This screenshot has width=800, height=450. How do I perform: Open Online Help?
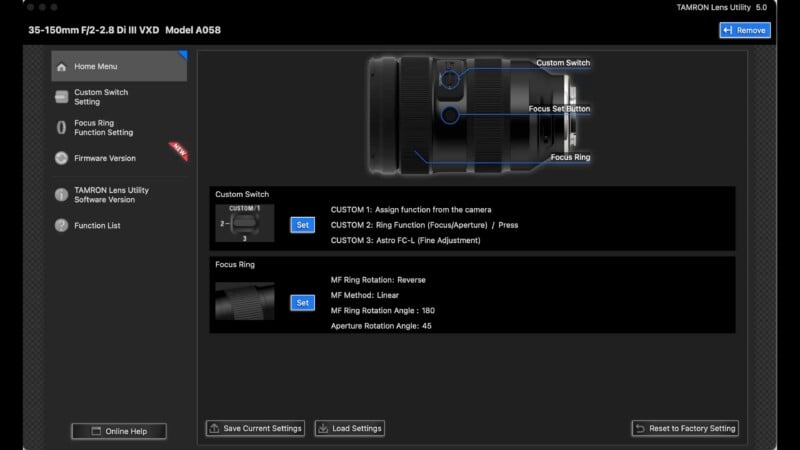pyautogui.click(x=119, y=431)
